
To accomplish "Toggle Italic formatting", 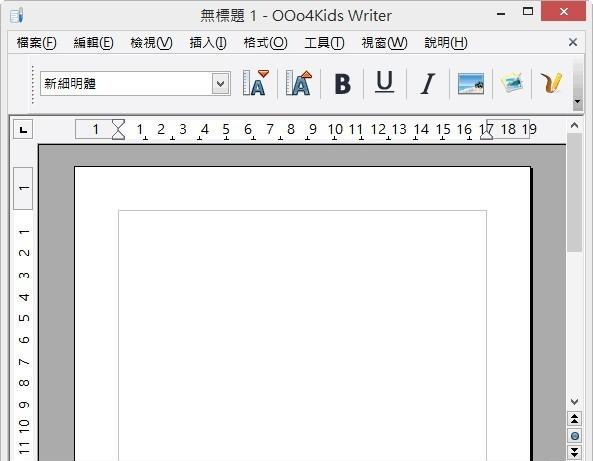I will [x=428, y=84].
